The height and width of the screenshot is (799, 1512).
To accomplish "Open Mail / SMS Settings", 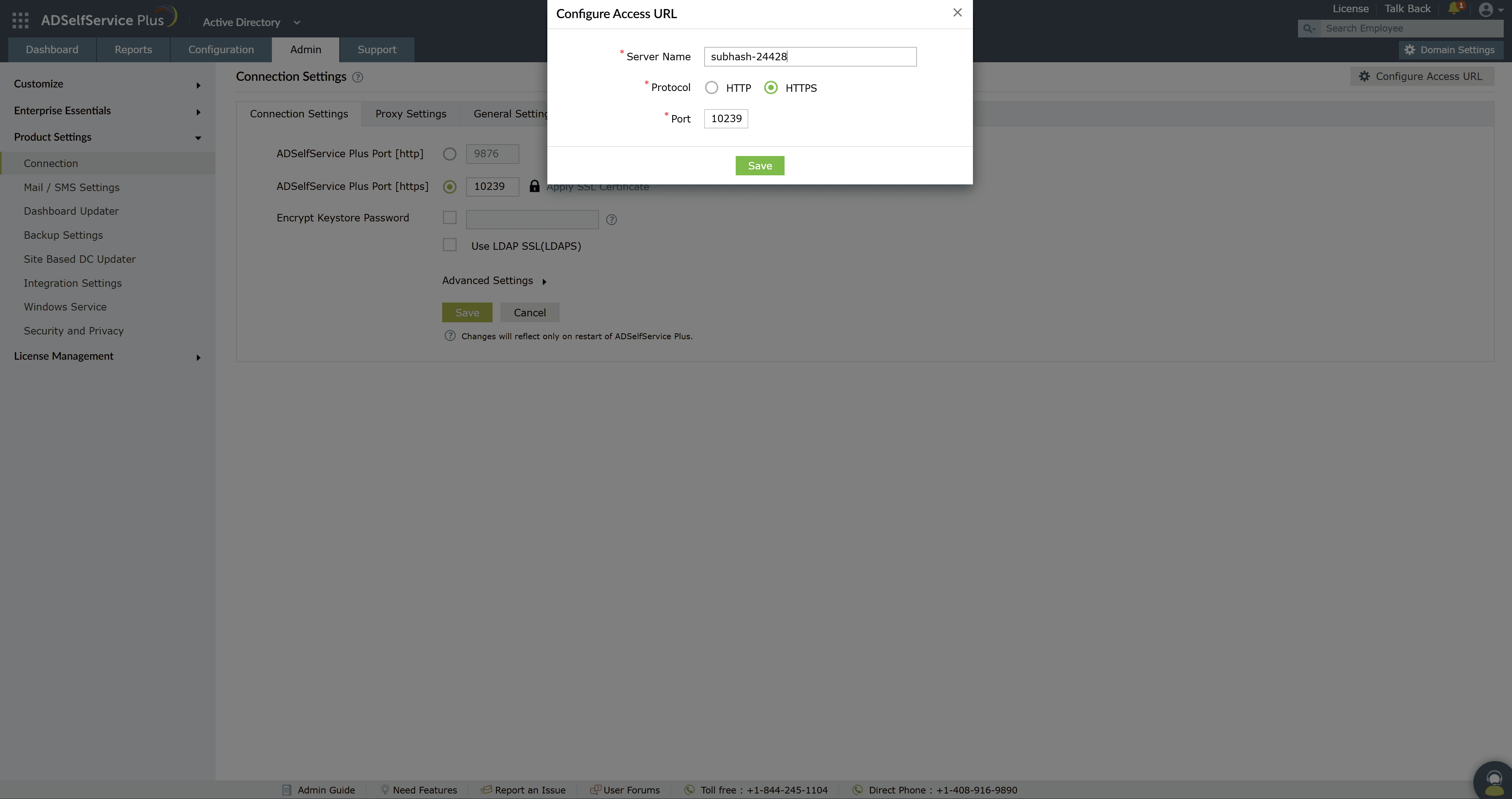I will click(x=72, y=187).
